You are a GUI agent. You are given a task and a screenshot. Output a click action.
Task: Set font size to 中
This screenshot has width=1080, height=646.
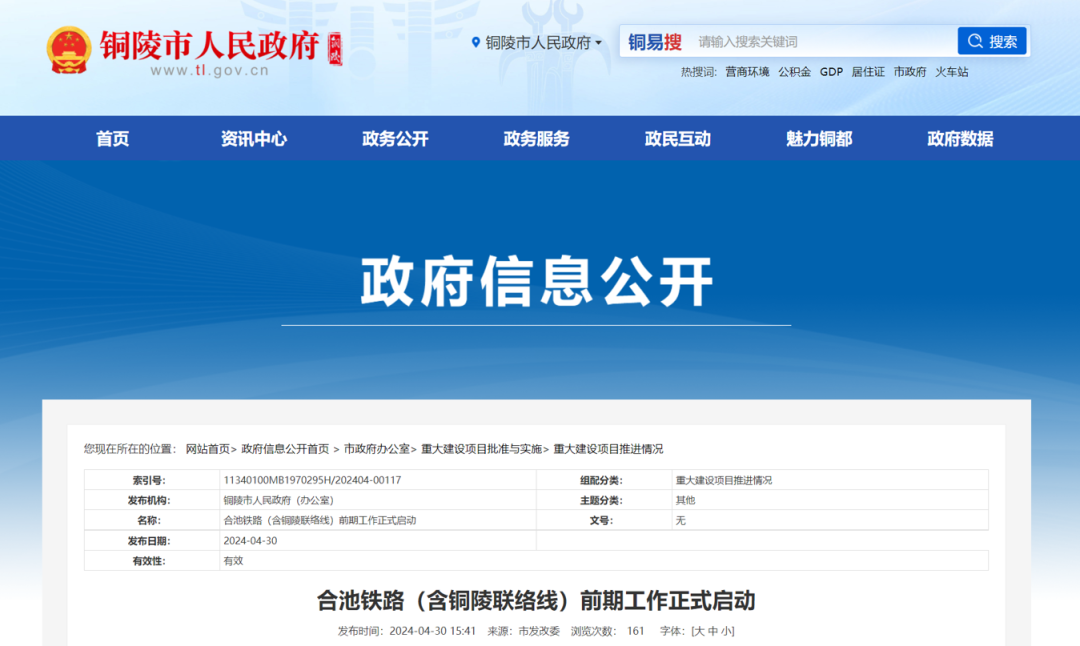coord(713,631)
